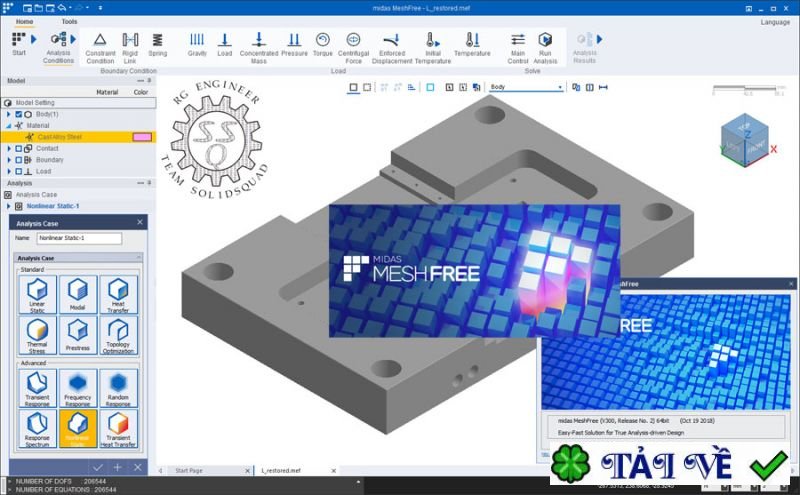Switch to the Home ribbon tab

point(24,21)
